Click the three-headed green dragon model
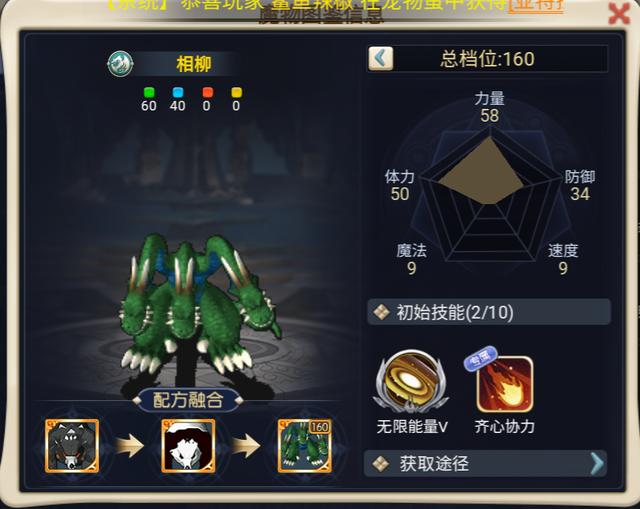Screen dimensions: 640x509 (200, 304)
